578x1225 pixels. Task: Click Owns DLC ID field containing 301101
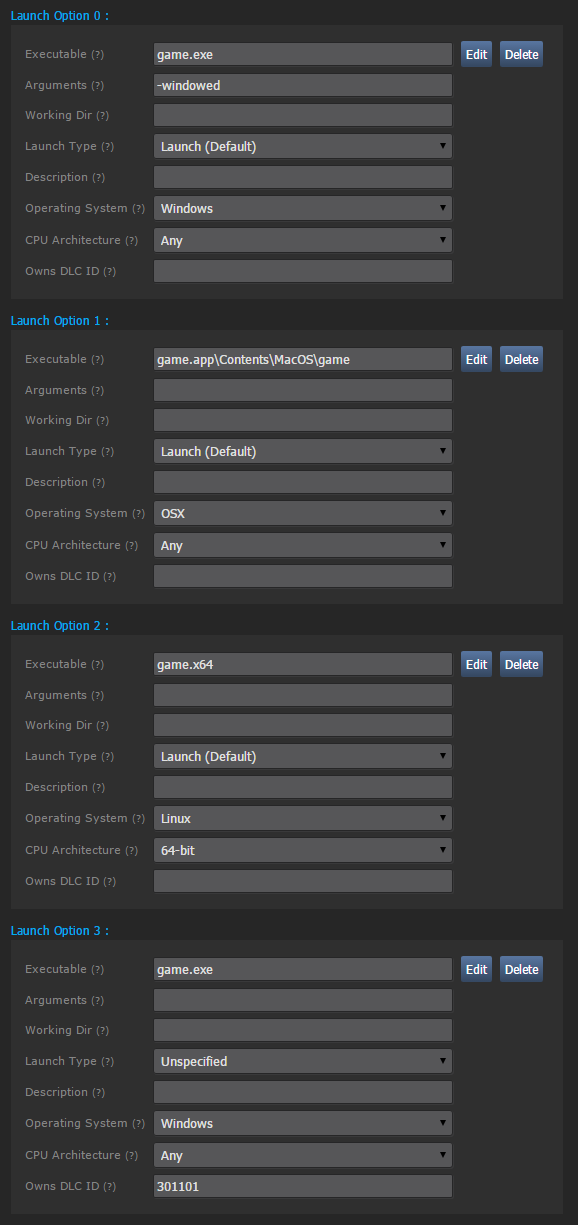pyautogui.click(x=303, y=1186)
